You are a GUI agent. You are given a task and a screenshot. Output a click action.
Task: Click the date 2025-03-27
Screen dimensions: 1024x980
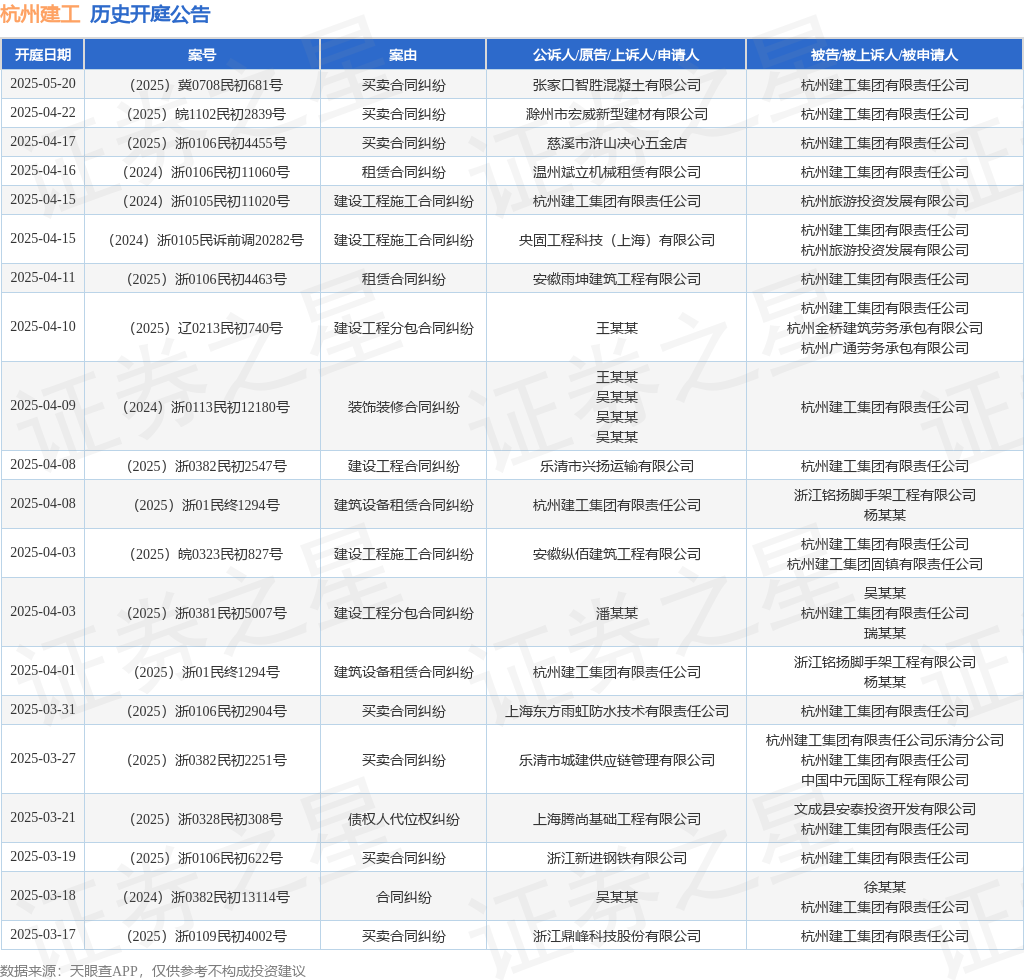click(43, 759)
